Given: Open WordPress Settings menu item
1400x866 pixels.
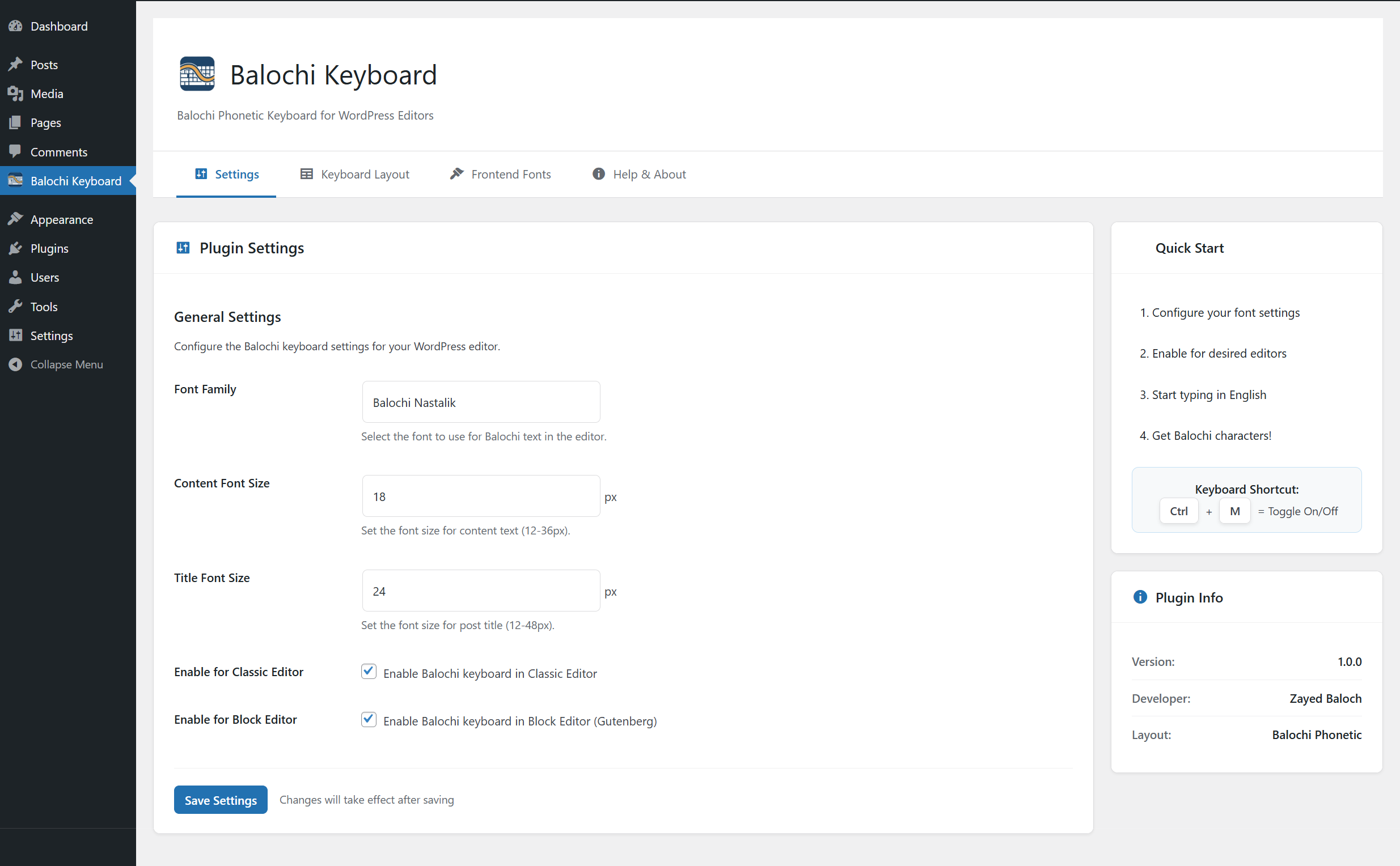Looking at the screenshot, I should (68, 335).
